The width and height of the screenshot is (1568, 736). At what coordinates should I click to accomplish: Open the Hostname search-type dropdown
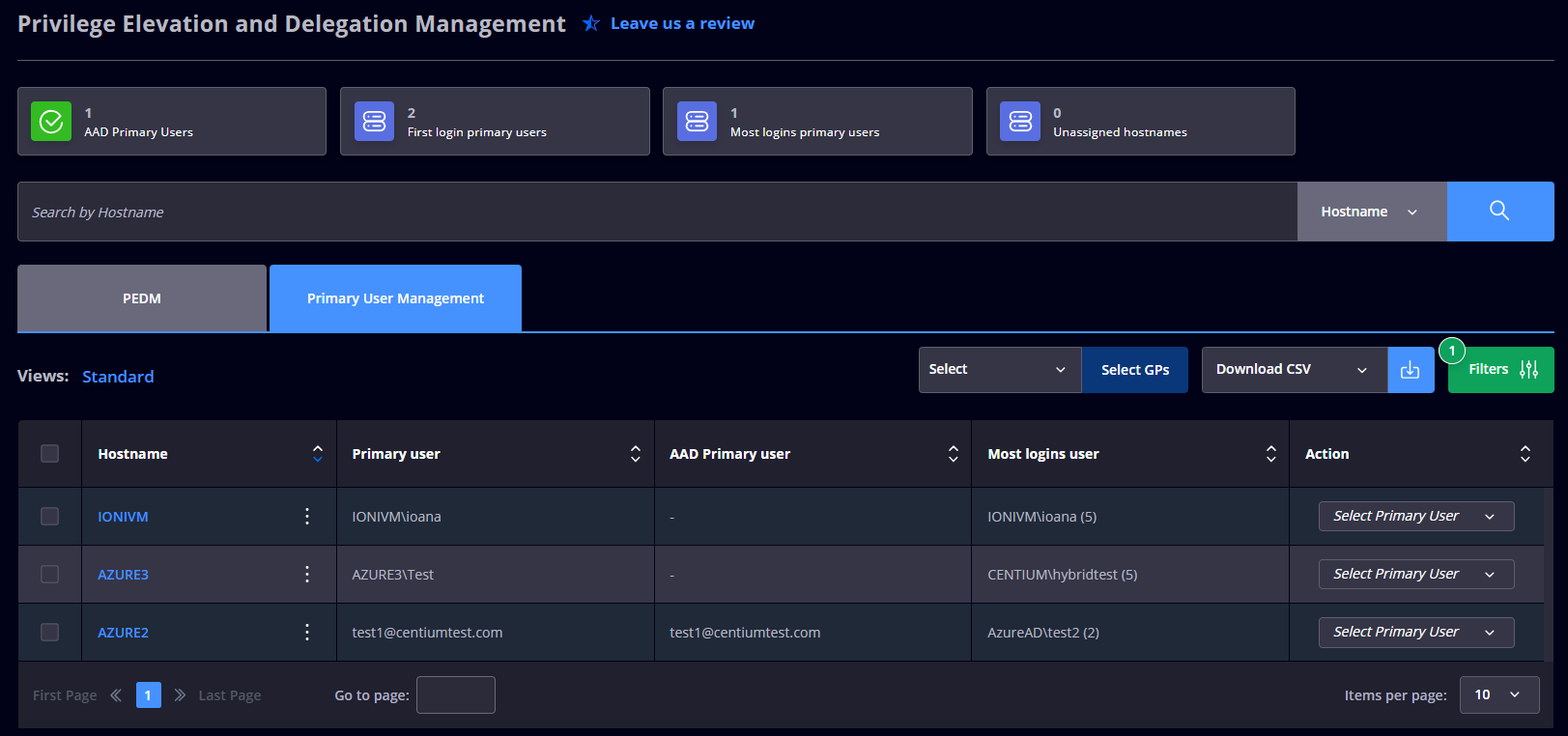point(1372,212)
